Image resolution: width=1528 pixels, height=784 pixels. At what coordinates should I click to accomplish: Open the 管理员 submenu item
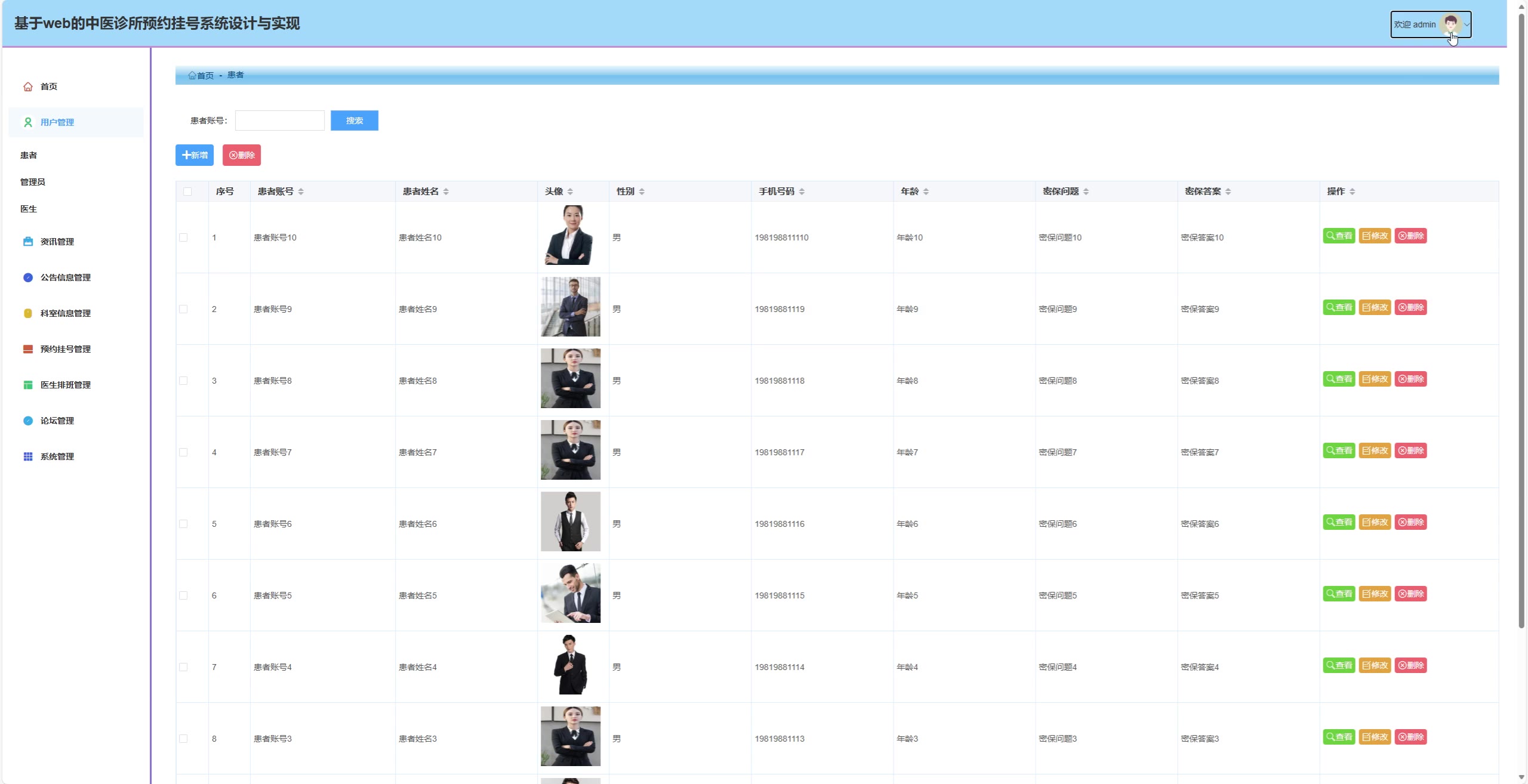[x=33, y=182]
